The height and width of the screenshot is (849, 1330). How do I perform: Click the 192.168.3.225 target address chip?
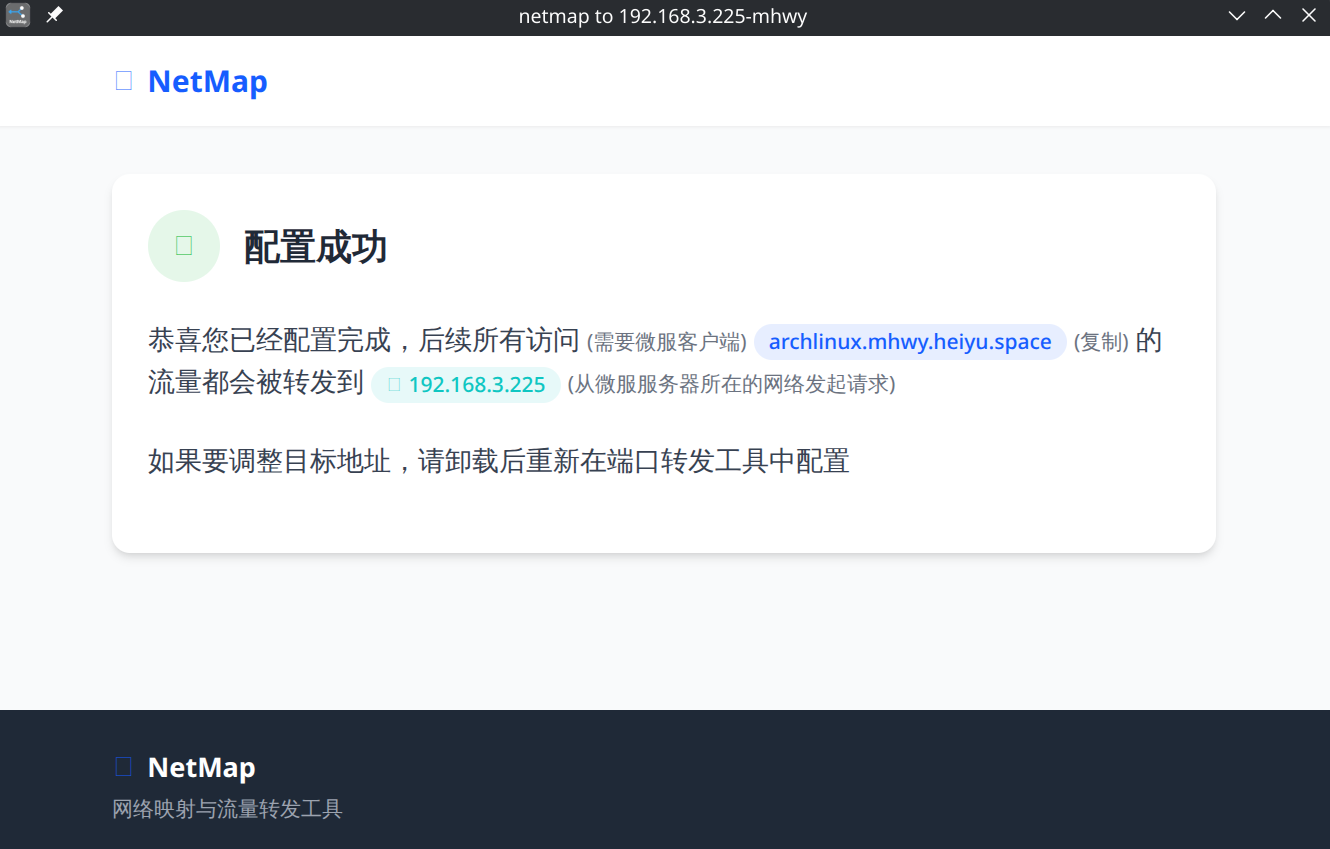pyautogui.click(x=465, y=384)
